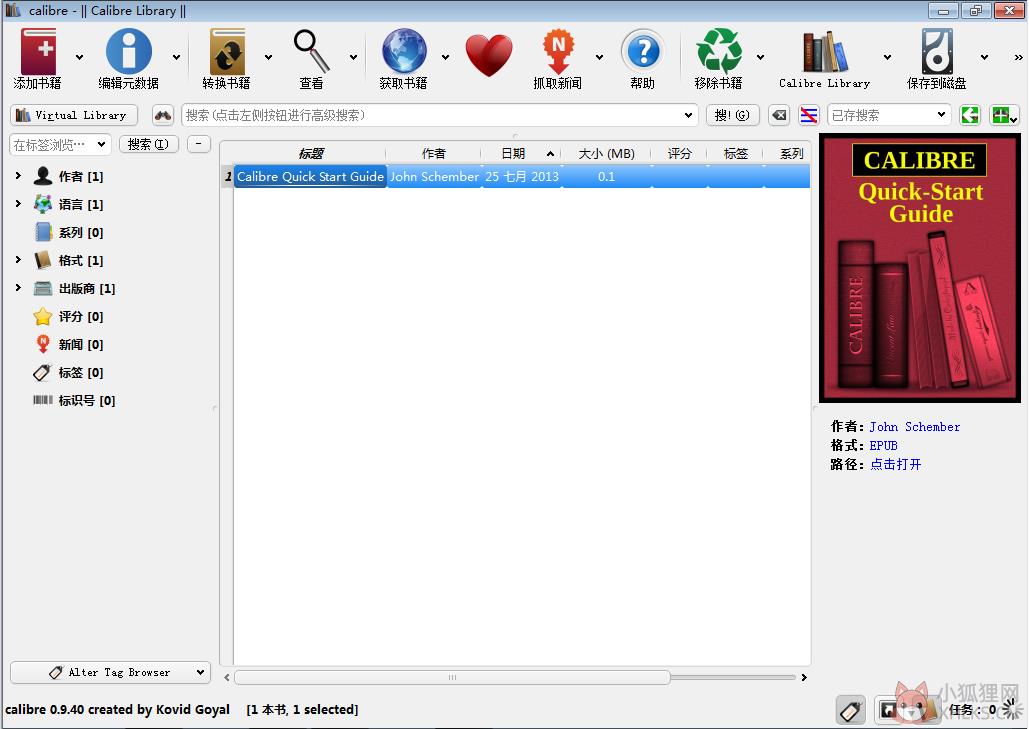This screenshot has height=729, width=1029.
Task: Click the Remove books recycle icon
Action: tap(719, 51)
